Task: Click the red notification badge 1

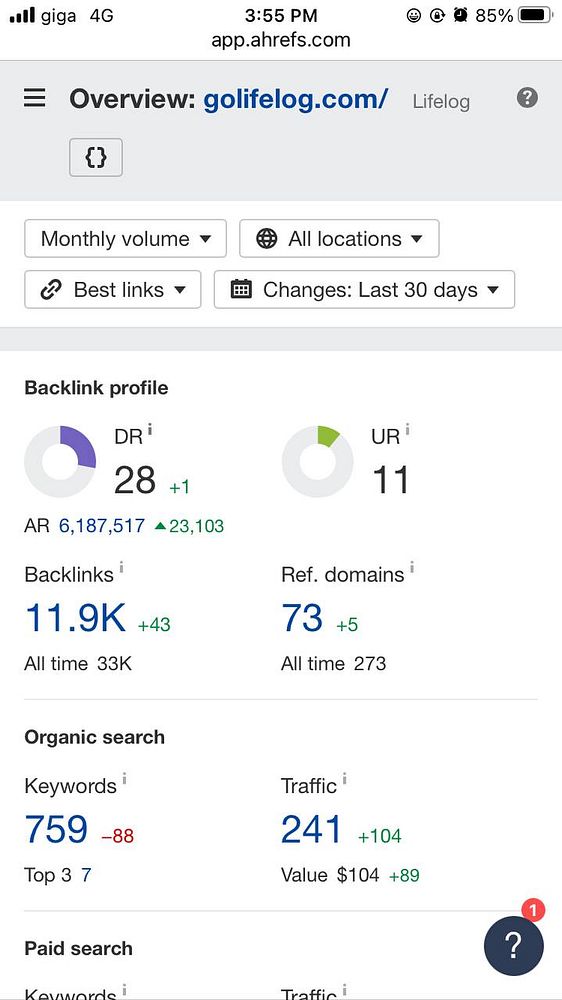Action: pyautogui.click(x=533, y=910)
